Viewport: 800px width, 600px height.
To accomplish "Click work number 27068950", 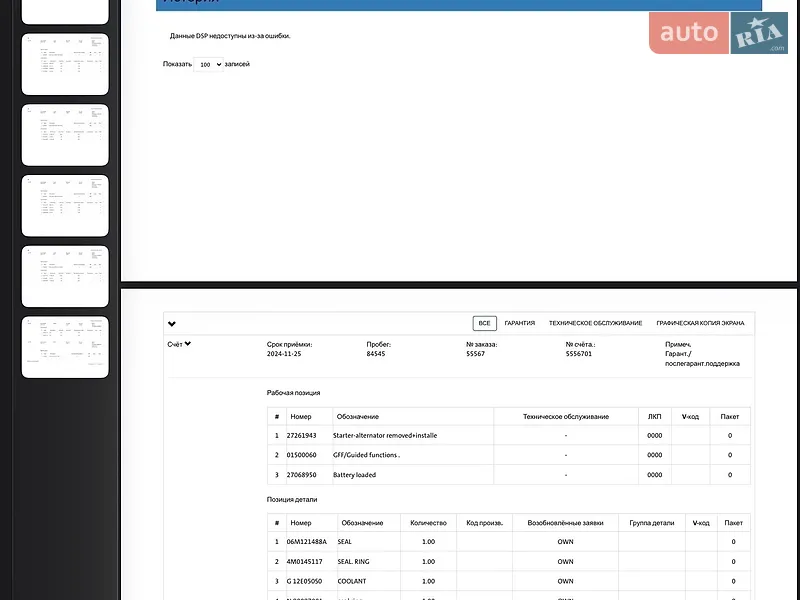I will tap(302, 474).
